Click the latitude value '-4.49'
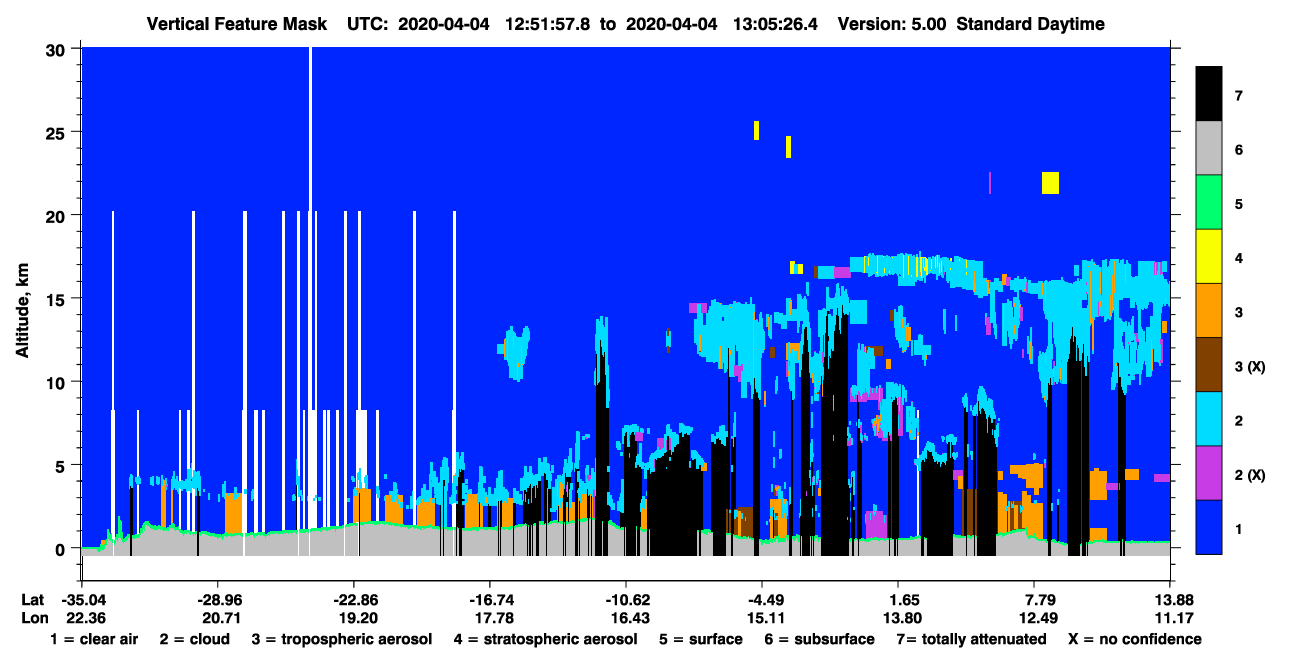 (762, 600)
